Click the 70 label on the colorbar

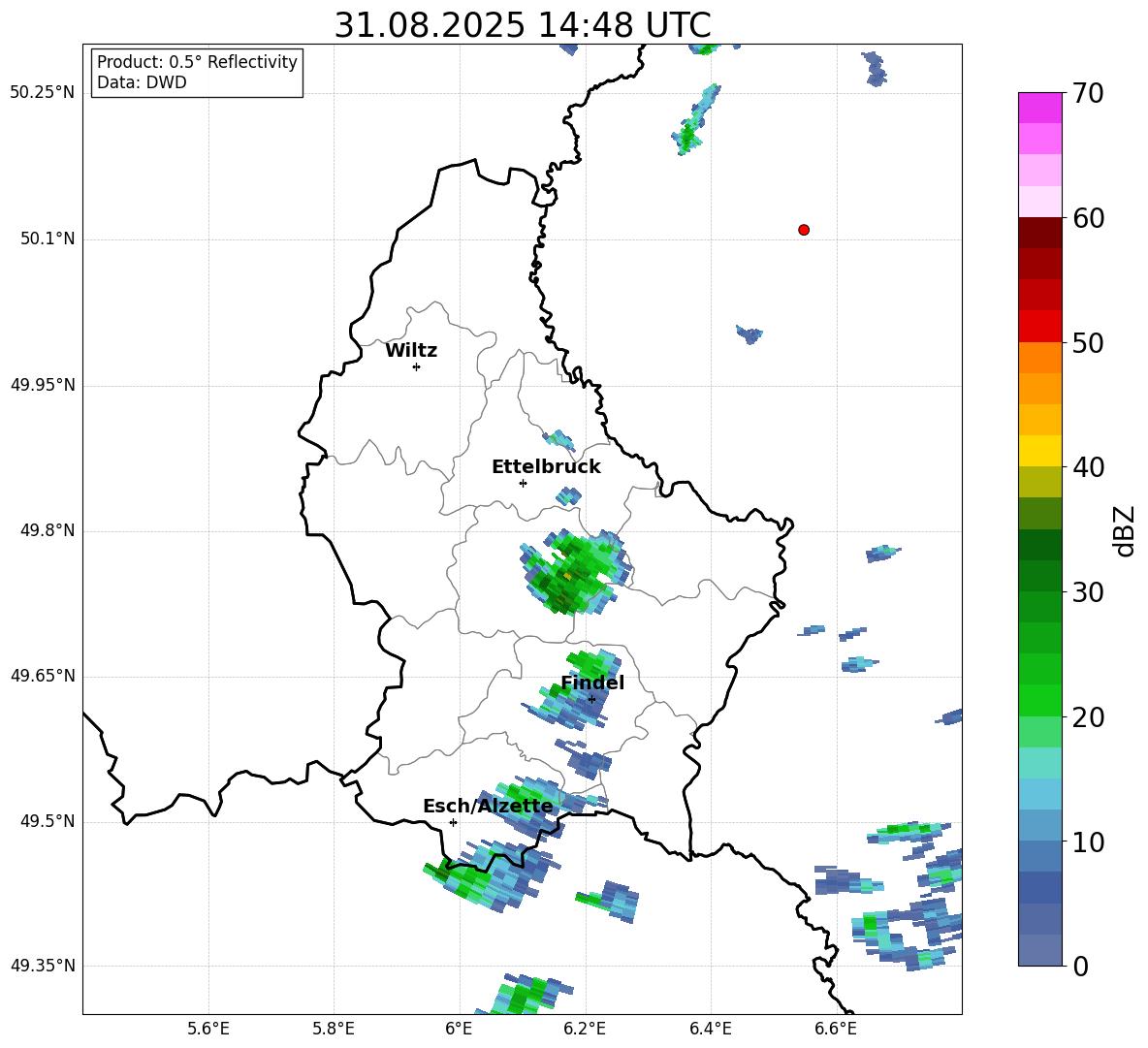[1087, 94]
